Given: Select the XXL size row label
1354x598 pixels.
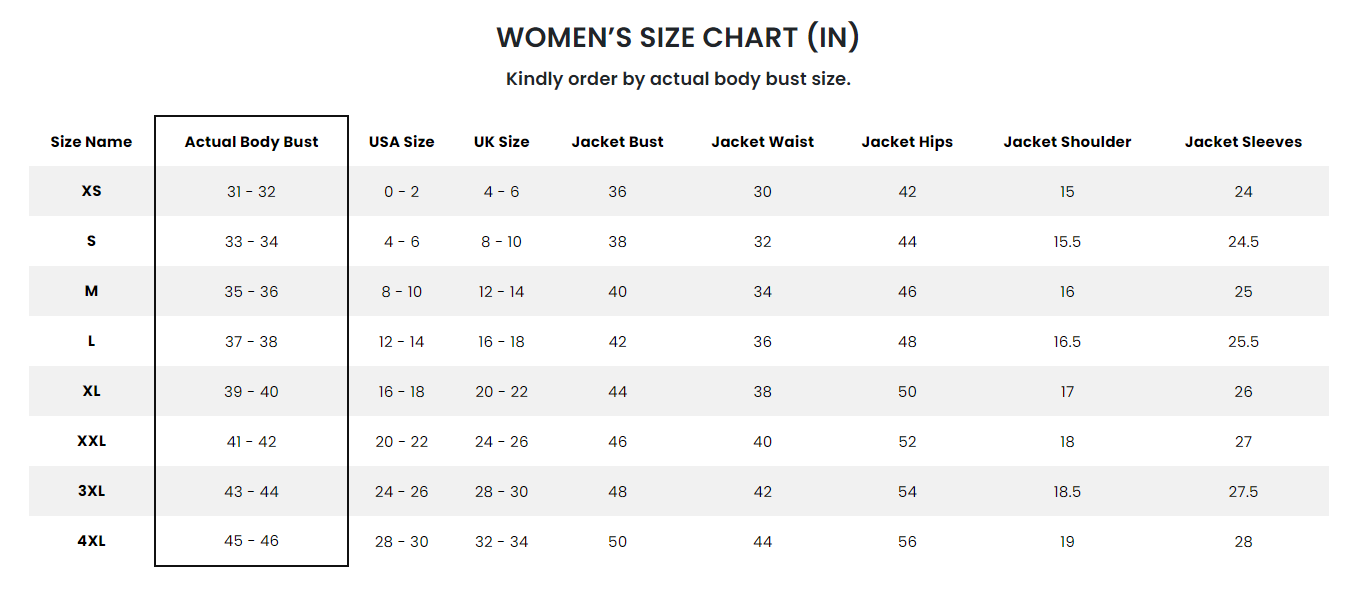Looking at the screenshot, I should [91, 441].
